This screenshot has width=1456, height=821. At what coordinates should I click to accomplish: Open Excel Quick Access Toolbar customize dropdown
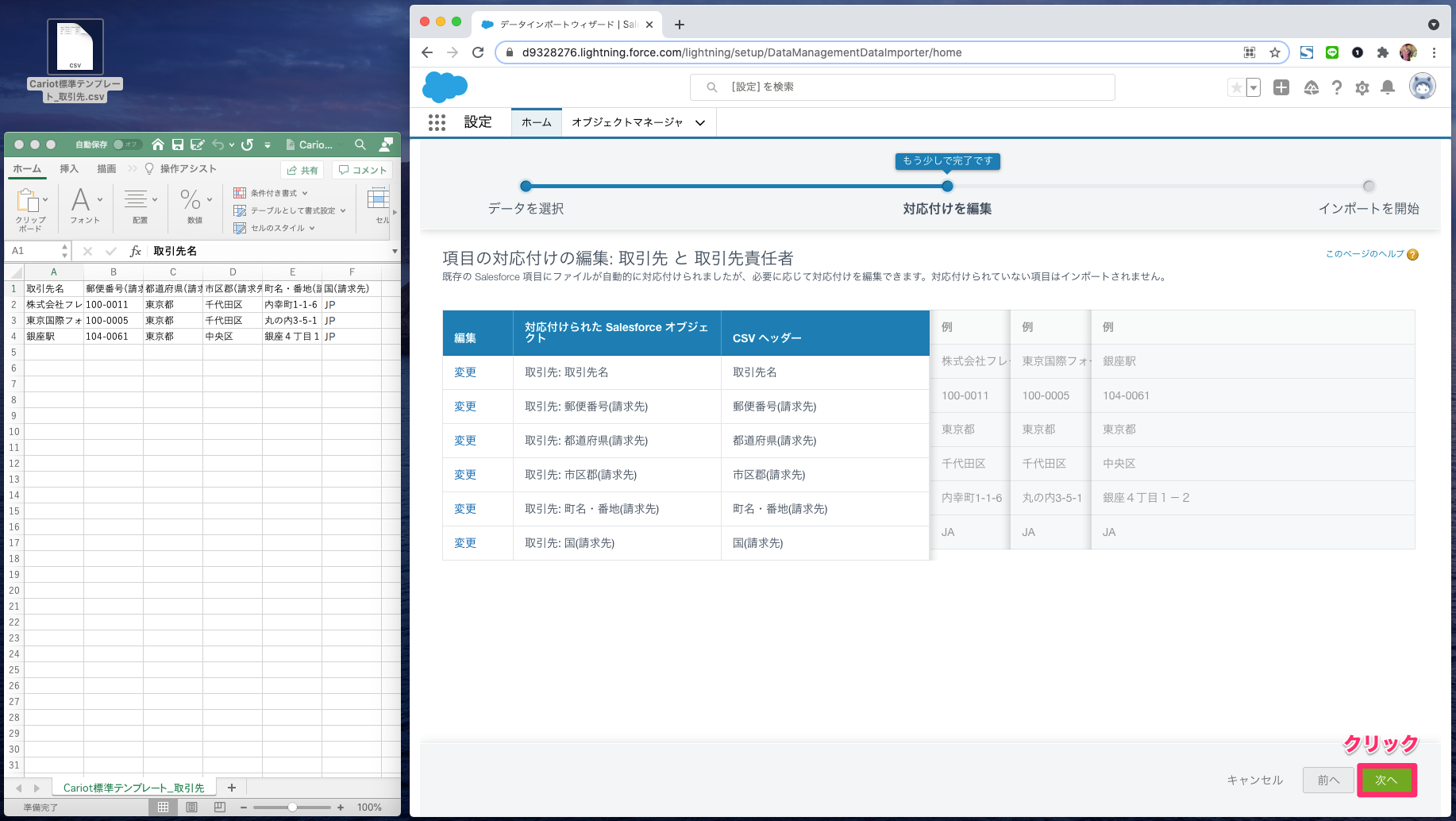(x=268, y=145)
